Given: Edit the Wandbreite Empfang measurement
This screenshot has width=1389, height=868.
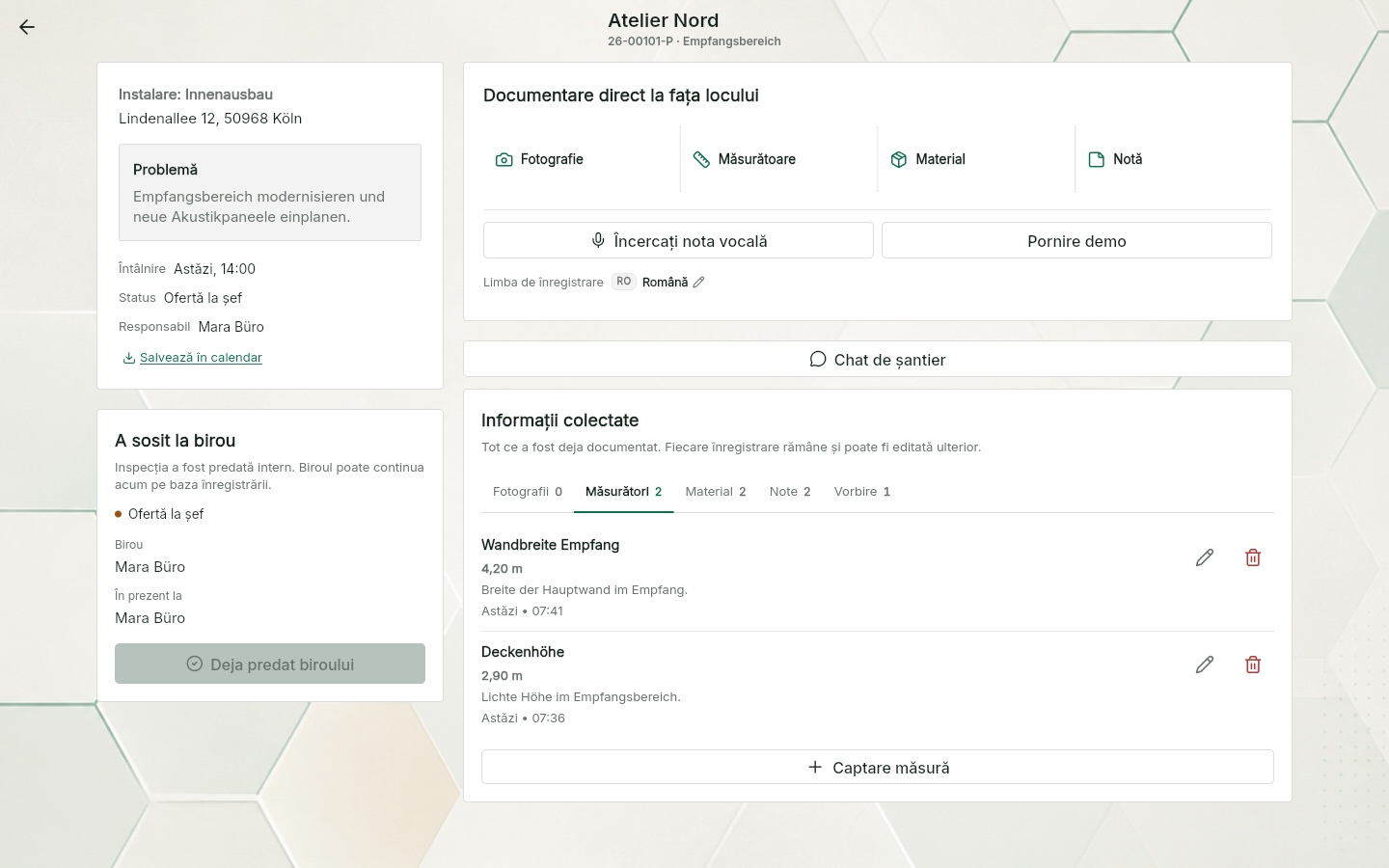Looking at the screenshot, I should click(x=1205, y=557).
